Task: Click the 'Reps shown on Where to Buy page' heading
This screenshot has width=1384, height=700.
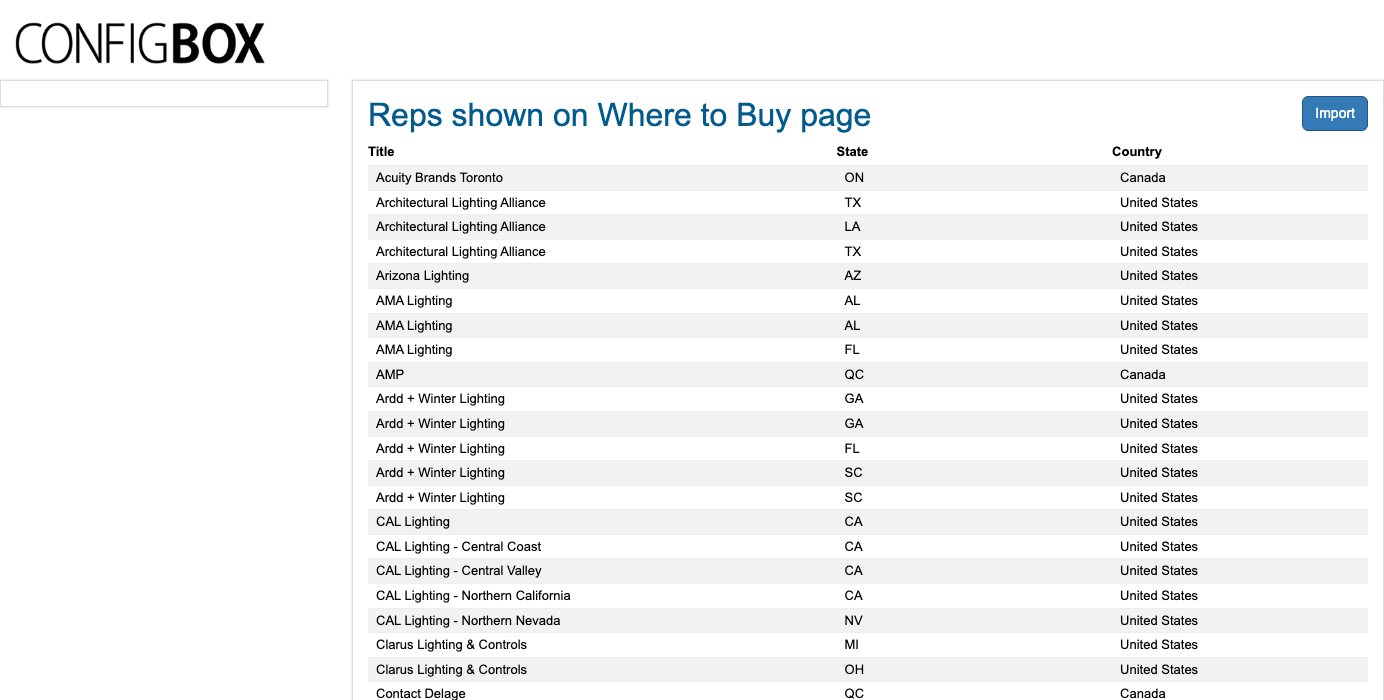Action: click(619, 115)
